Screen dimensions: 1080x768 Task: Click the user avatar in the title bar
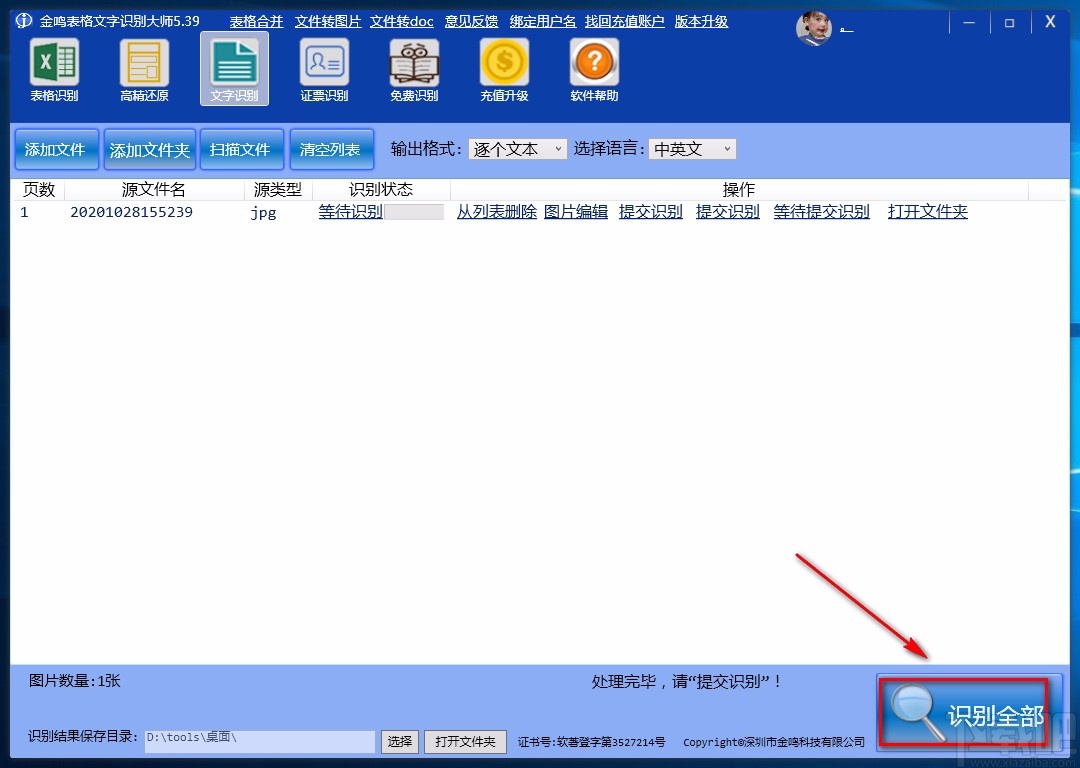tap(814, 28)
